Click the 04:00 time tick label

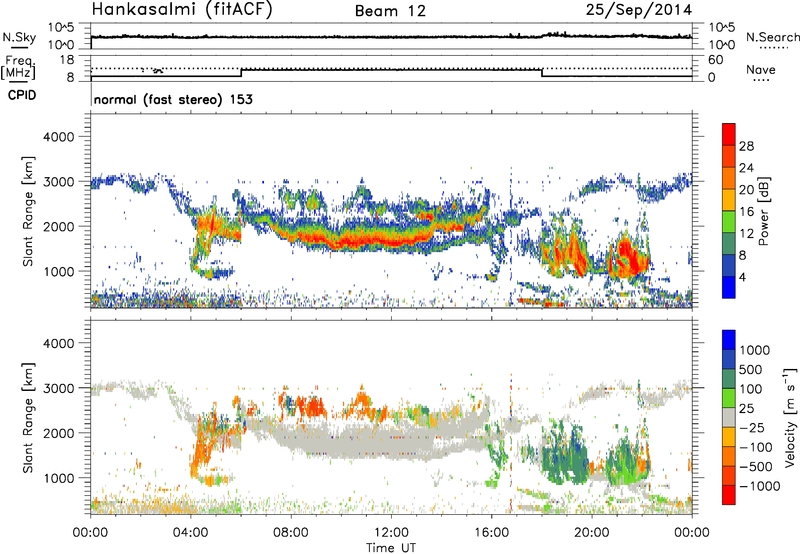(x=190, y=533)
